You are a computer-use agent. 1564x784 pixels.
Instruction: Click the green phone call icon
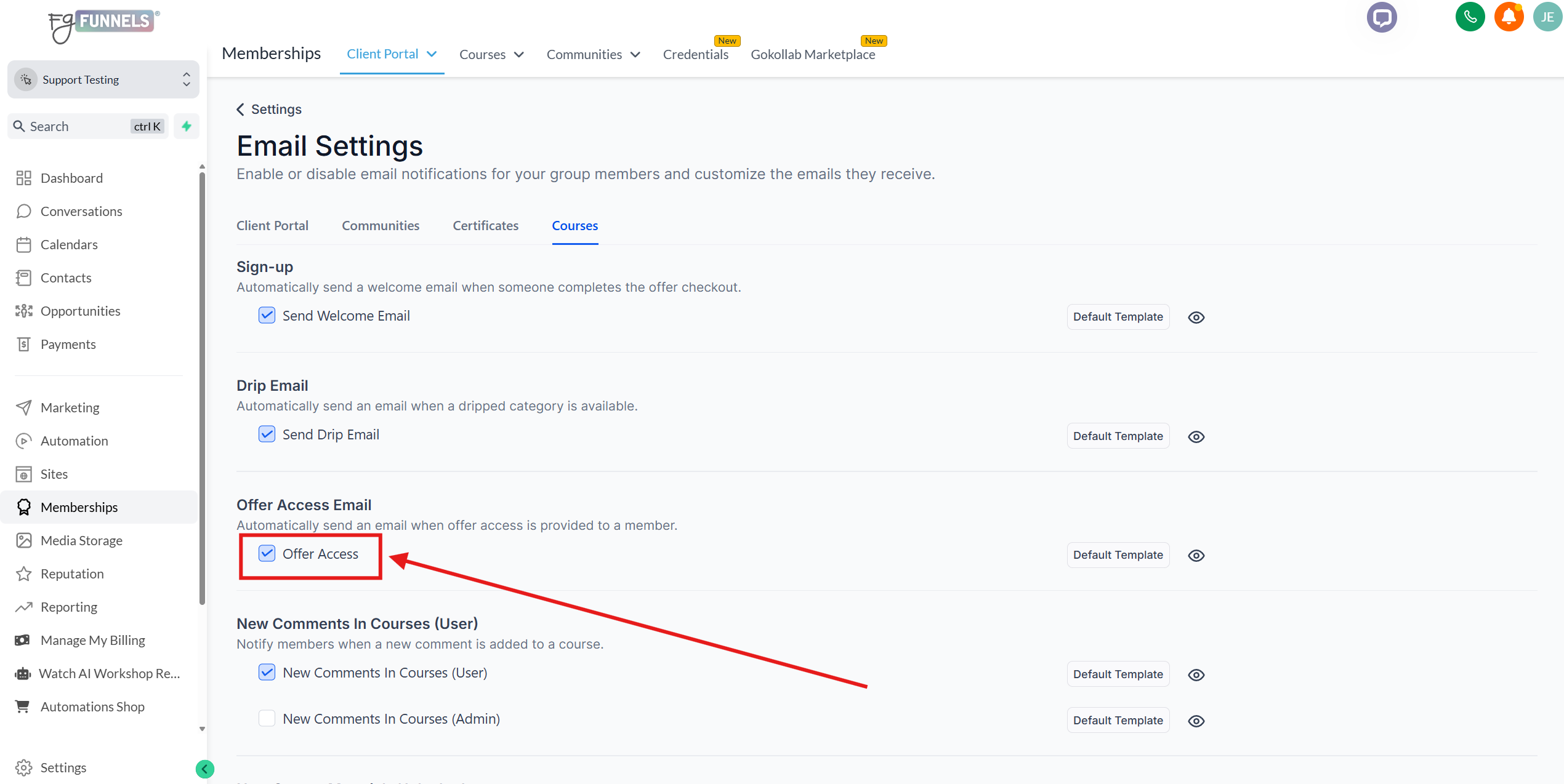(1469, 17)
